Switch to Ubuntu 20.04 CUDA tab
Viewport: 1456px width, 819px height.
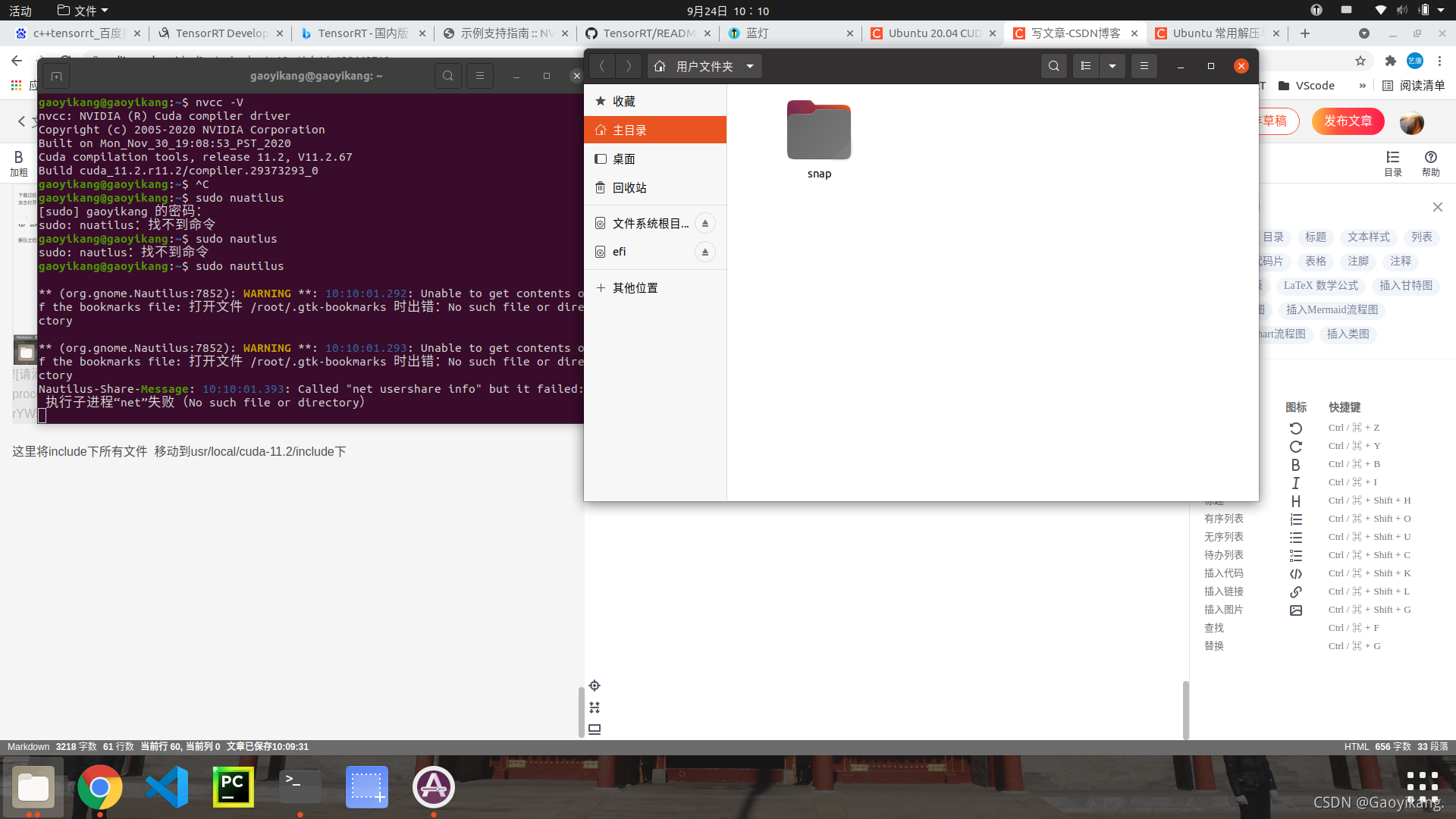point(934,33)
